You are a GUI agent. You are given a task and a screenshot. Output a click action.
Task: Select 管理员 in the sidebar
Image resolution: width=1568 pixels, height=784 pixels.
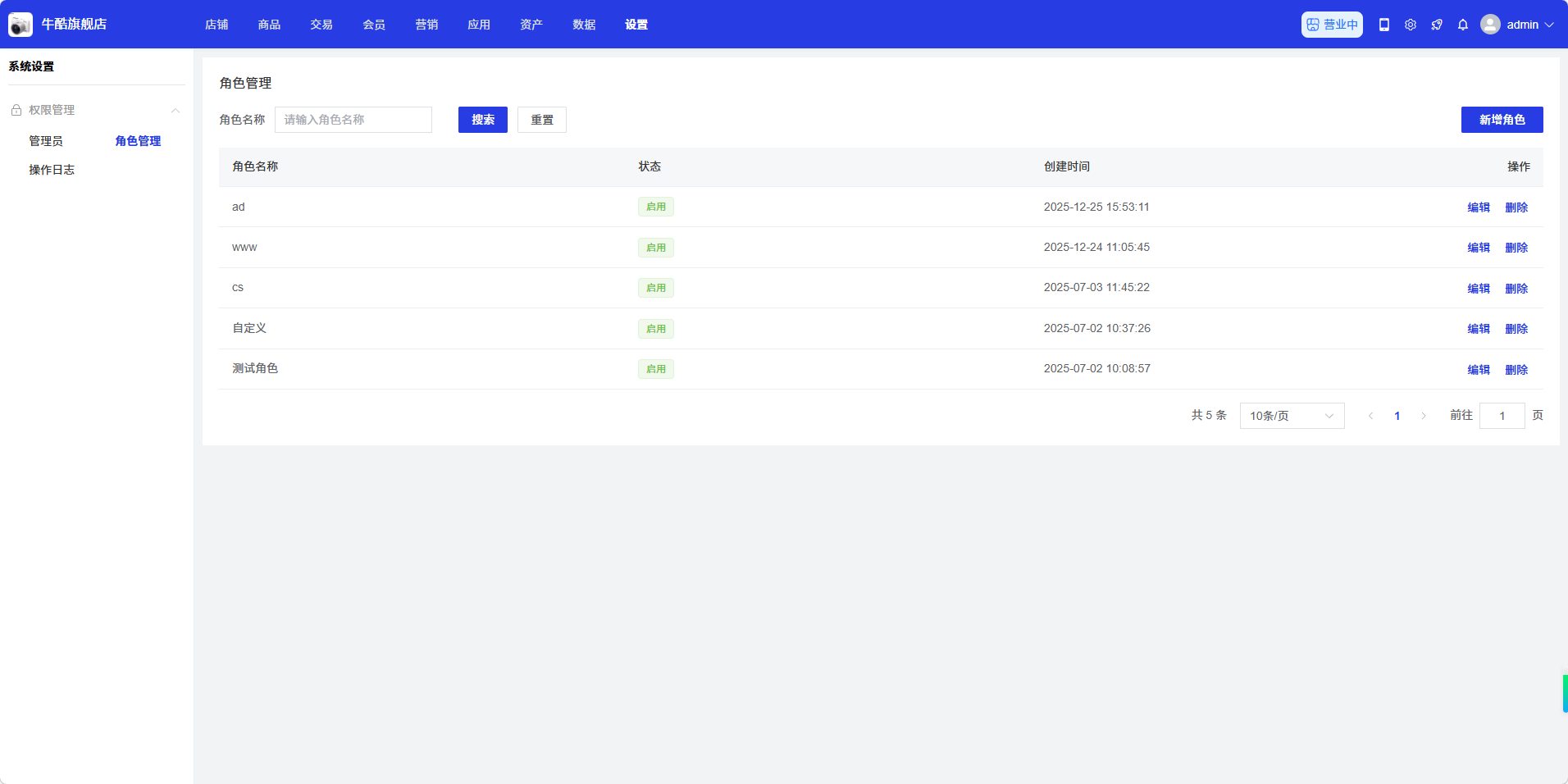(x=46, y=141)
